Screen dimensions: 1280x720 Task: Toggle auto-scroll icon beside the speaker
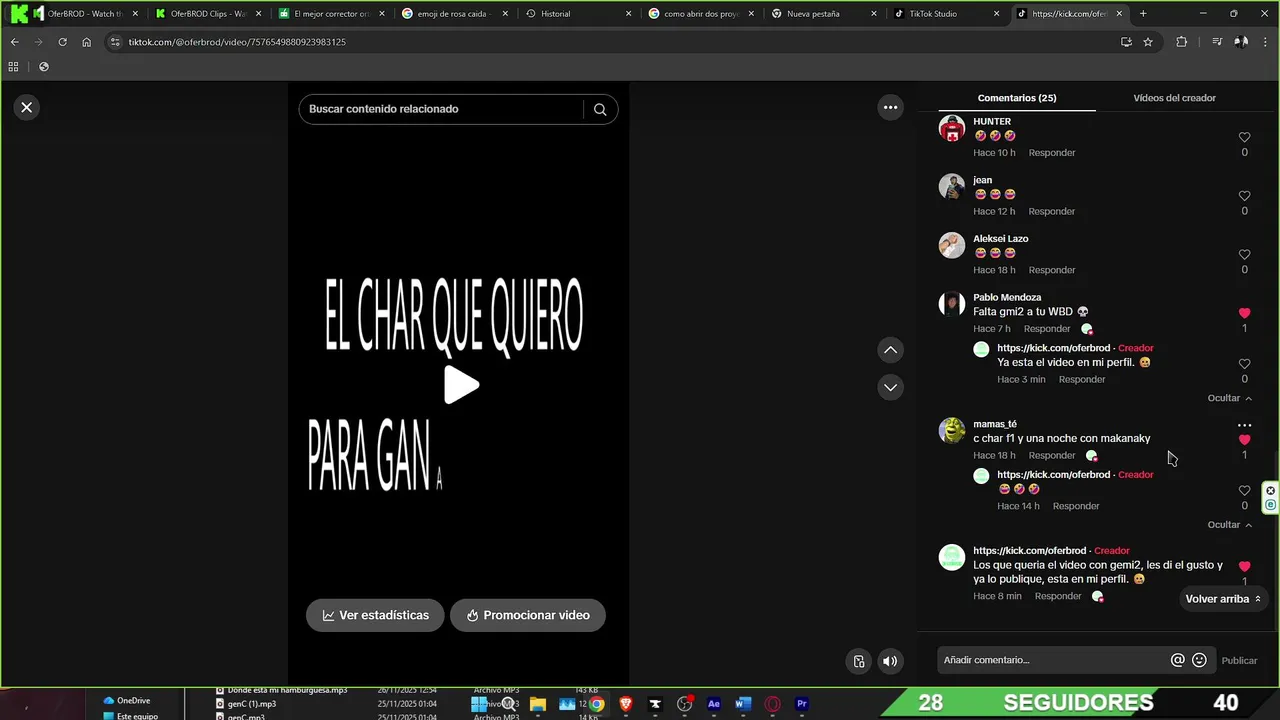pos(858,661)
